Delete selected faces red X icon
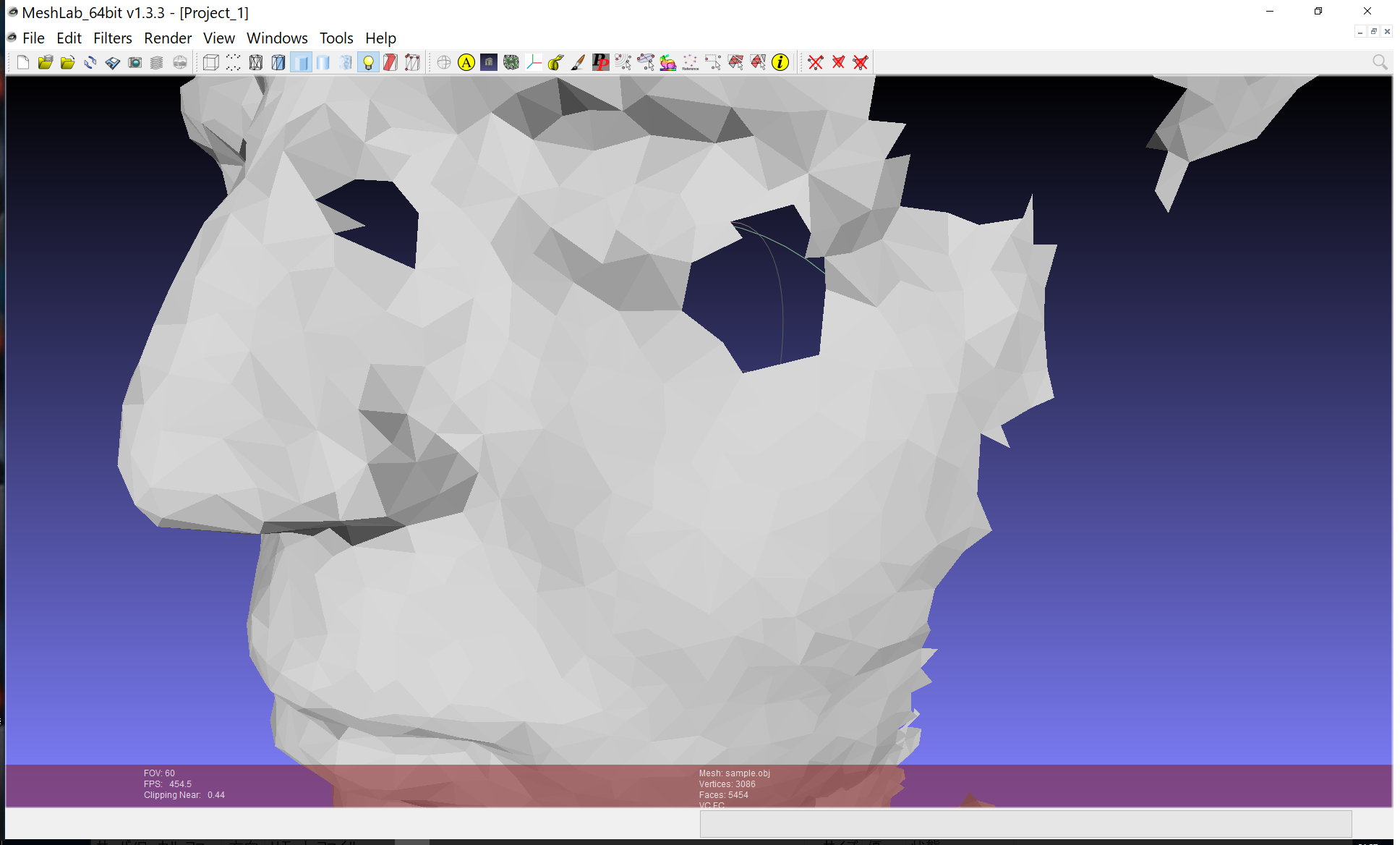 tap(838, 63)
